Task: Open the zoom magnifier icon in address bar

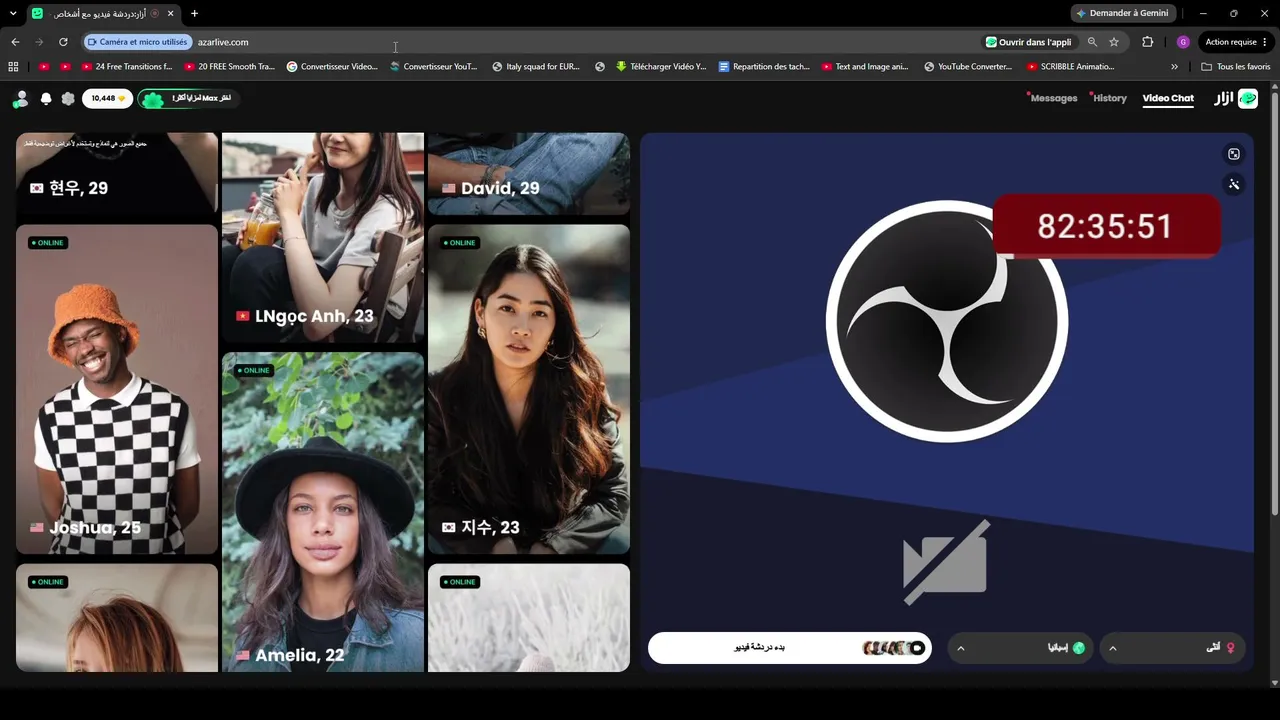Action: click(1092, 42)
